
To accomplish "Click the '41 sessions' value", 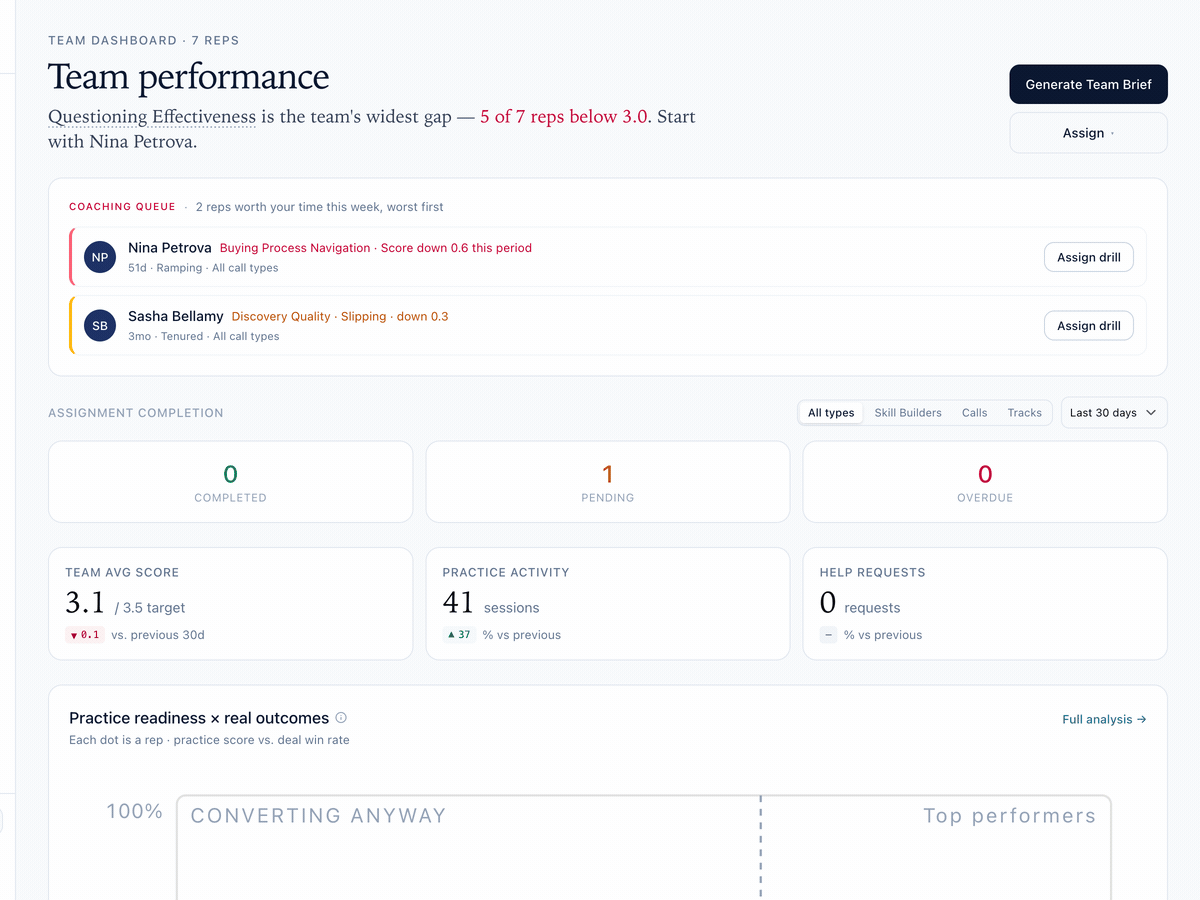I will coord(491,603).
